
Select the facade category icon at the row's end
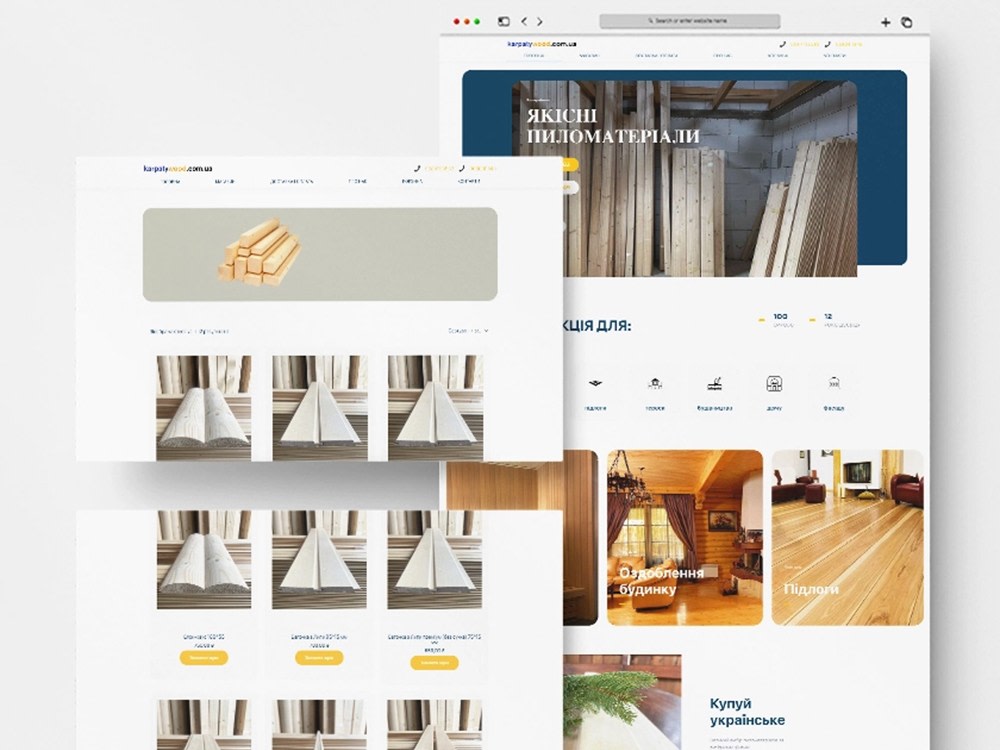pos(834,384)
